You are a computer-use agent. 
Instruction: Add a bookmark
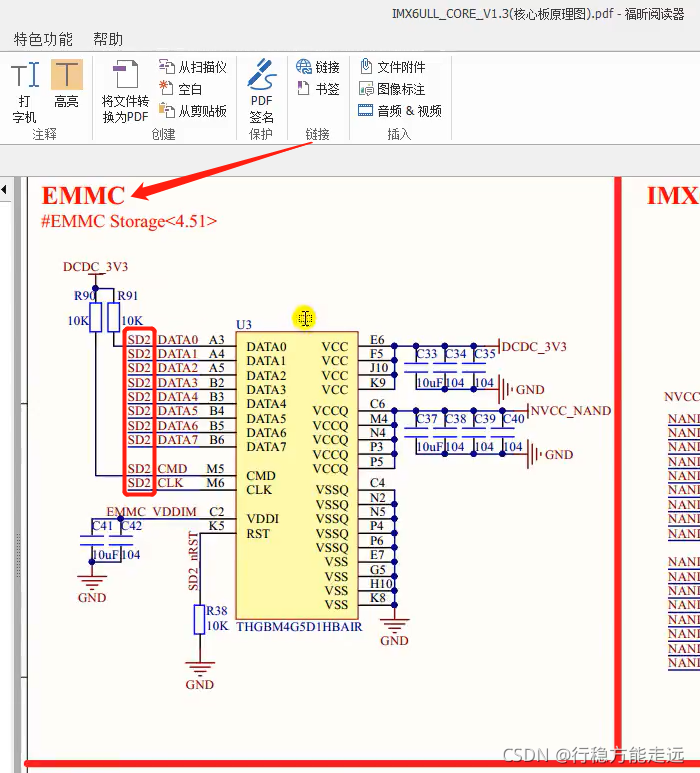pos(318,89)
